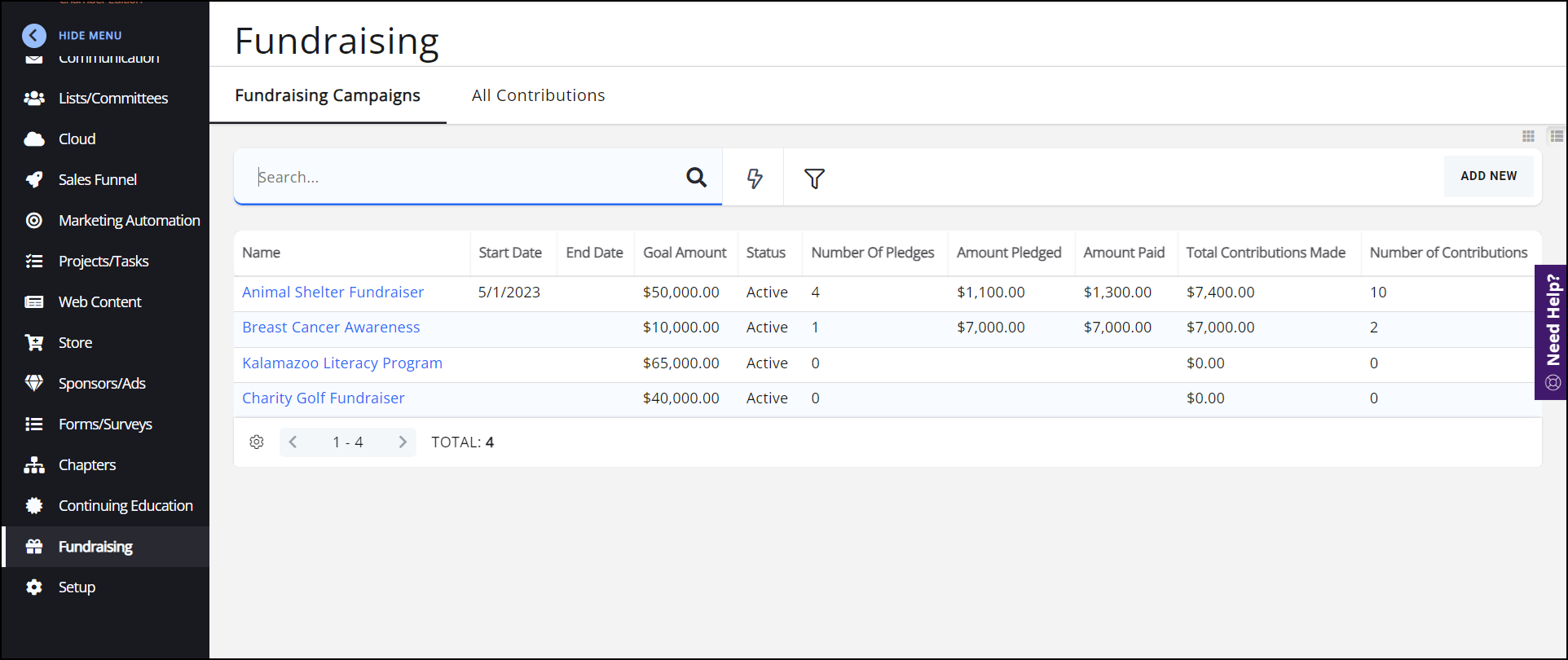Open the Store sidebar item

click(75, 342)
